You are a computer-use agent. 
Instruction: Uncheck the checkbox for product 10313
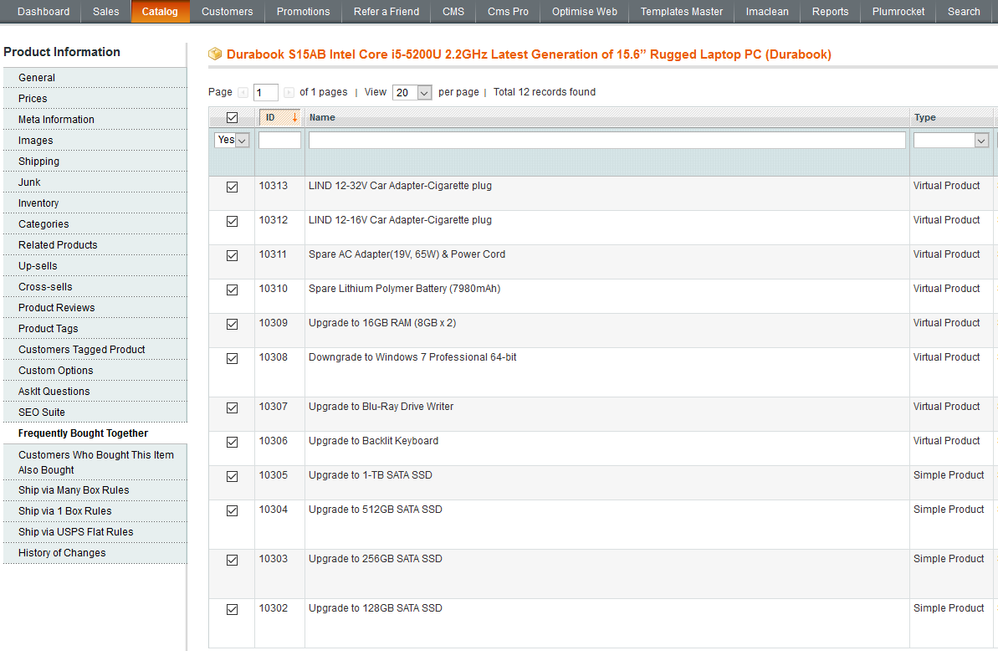coord(231,186)
